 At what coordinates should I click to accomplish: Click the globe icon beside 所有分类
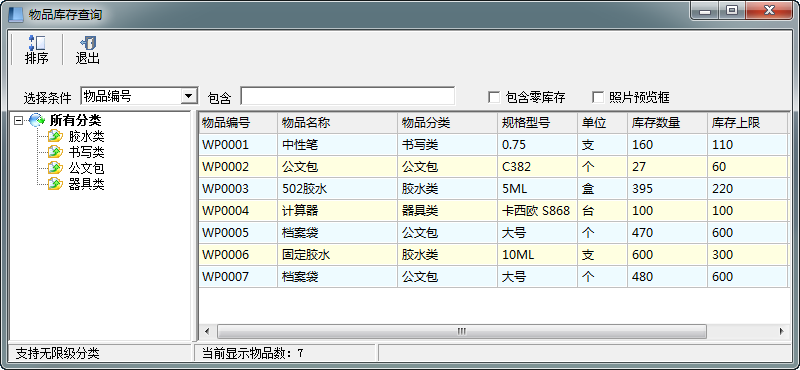pos(37,120)
